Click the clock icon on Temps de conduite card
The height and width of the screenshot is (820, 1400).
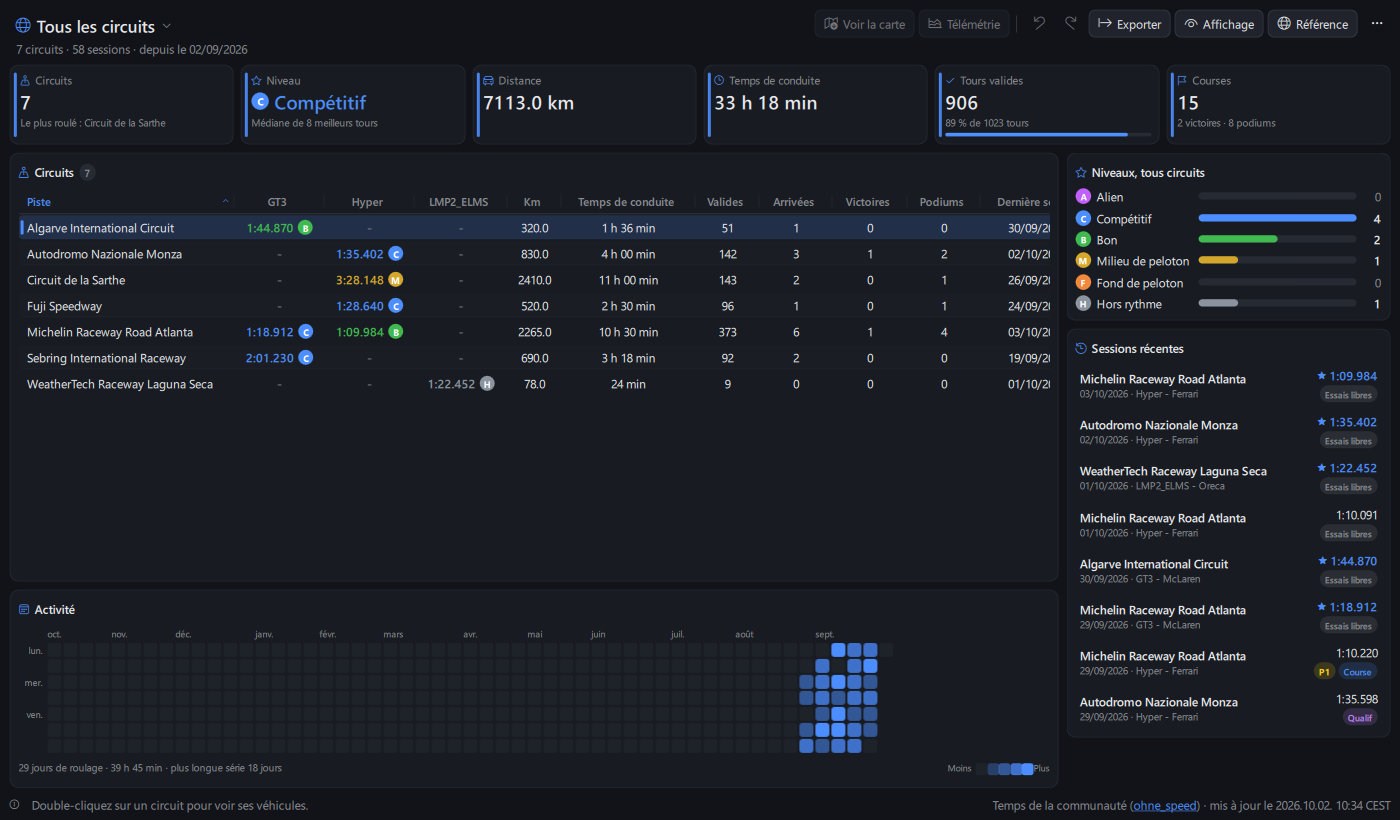pyautogui.click(x=719, y=80)
